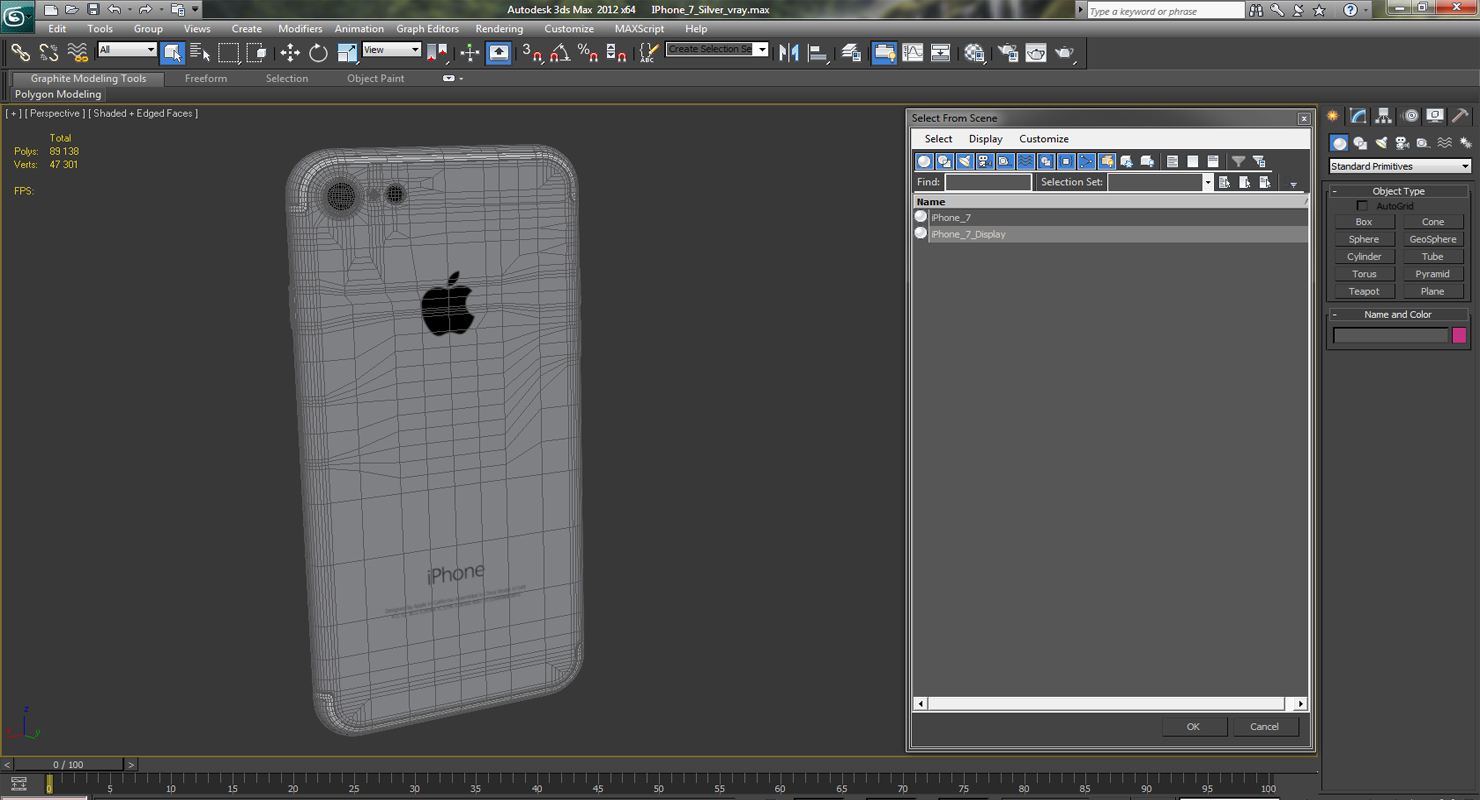Open the selection filter All dropdown
The image size is (1480, 800).
pos(127,50)
